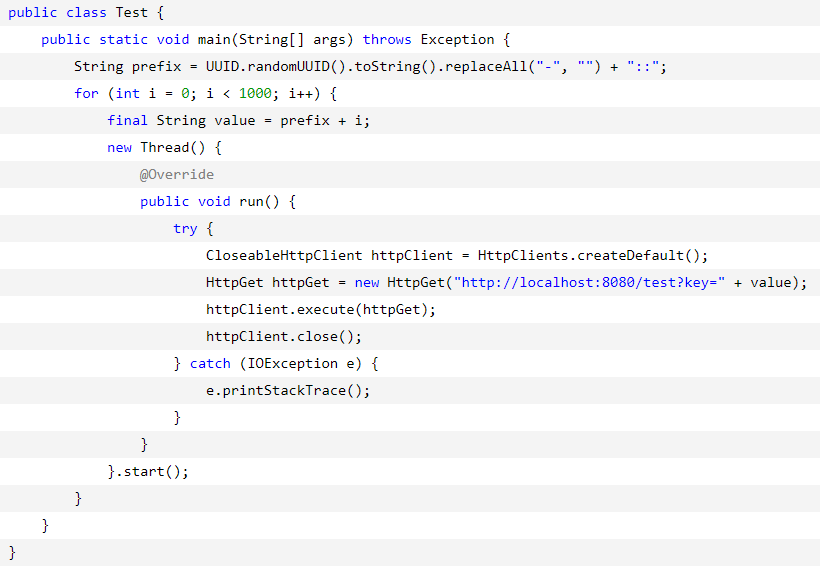Click 'replaceAll("-", "")' call
Image resolution: width=820 pixels, height=567 pixels.
click(x=523, y=67)
